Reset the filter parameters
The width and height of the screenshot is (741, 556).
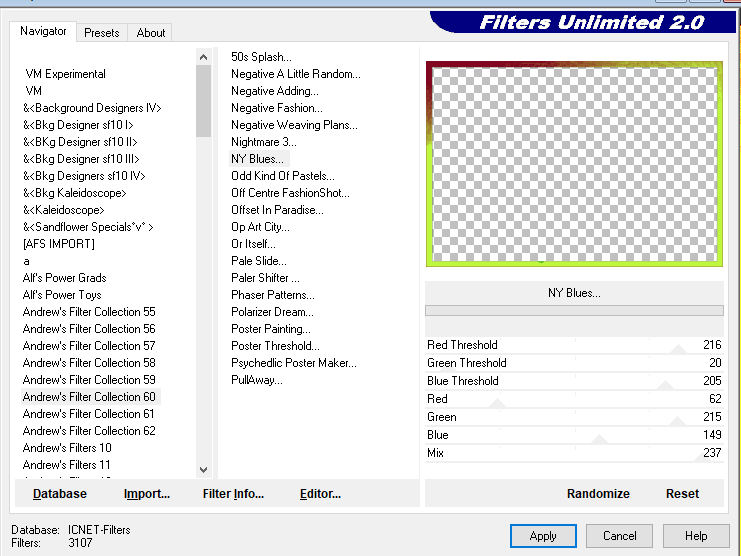click(x=682, y=494)
